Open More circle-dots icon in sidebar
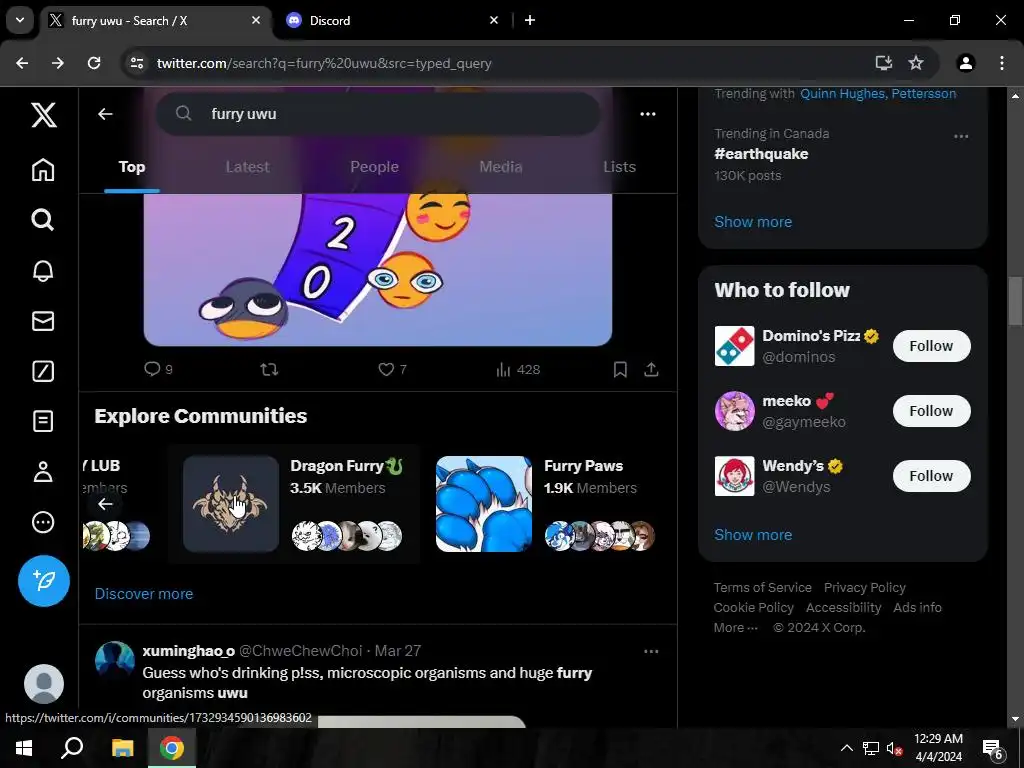The width and height of the screenshot is (1024, 768). 43,522
